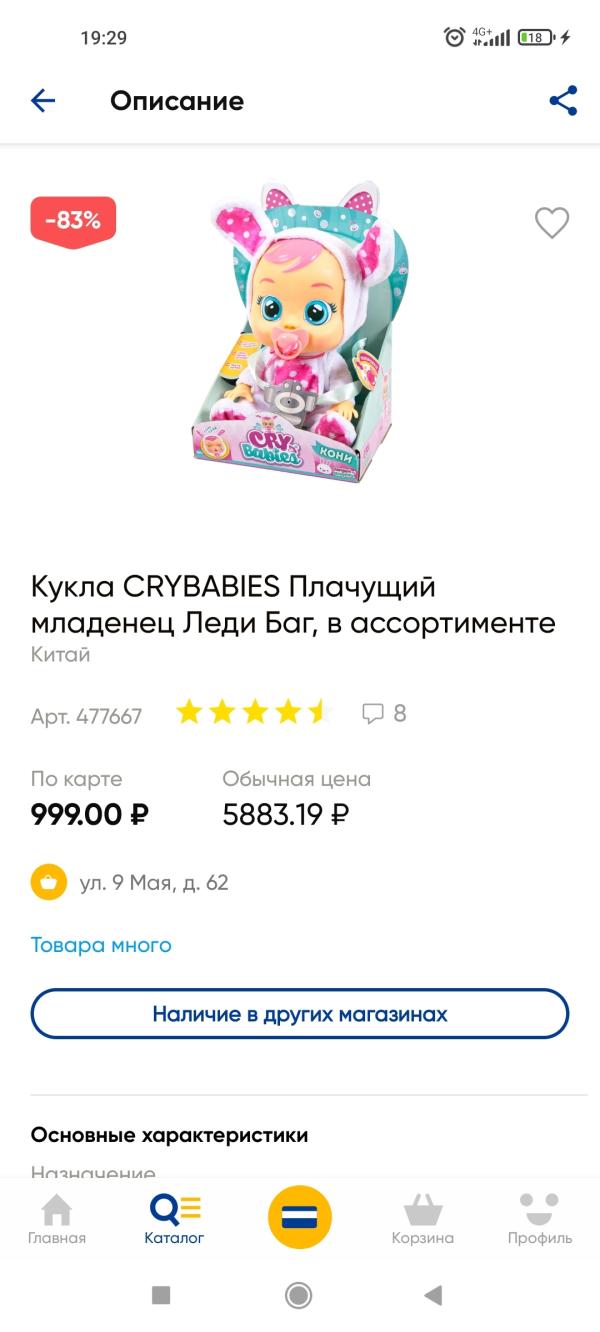The image size is (600, 1332).
Task: Tap the reviews comment icon
Action: coord(373,714)
